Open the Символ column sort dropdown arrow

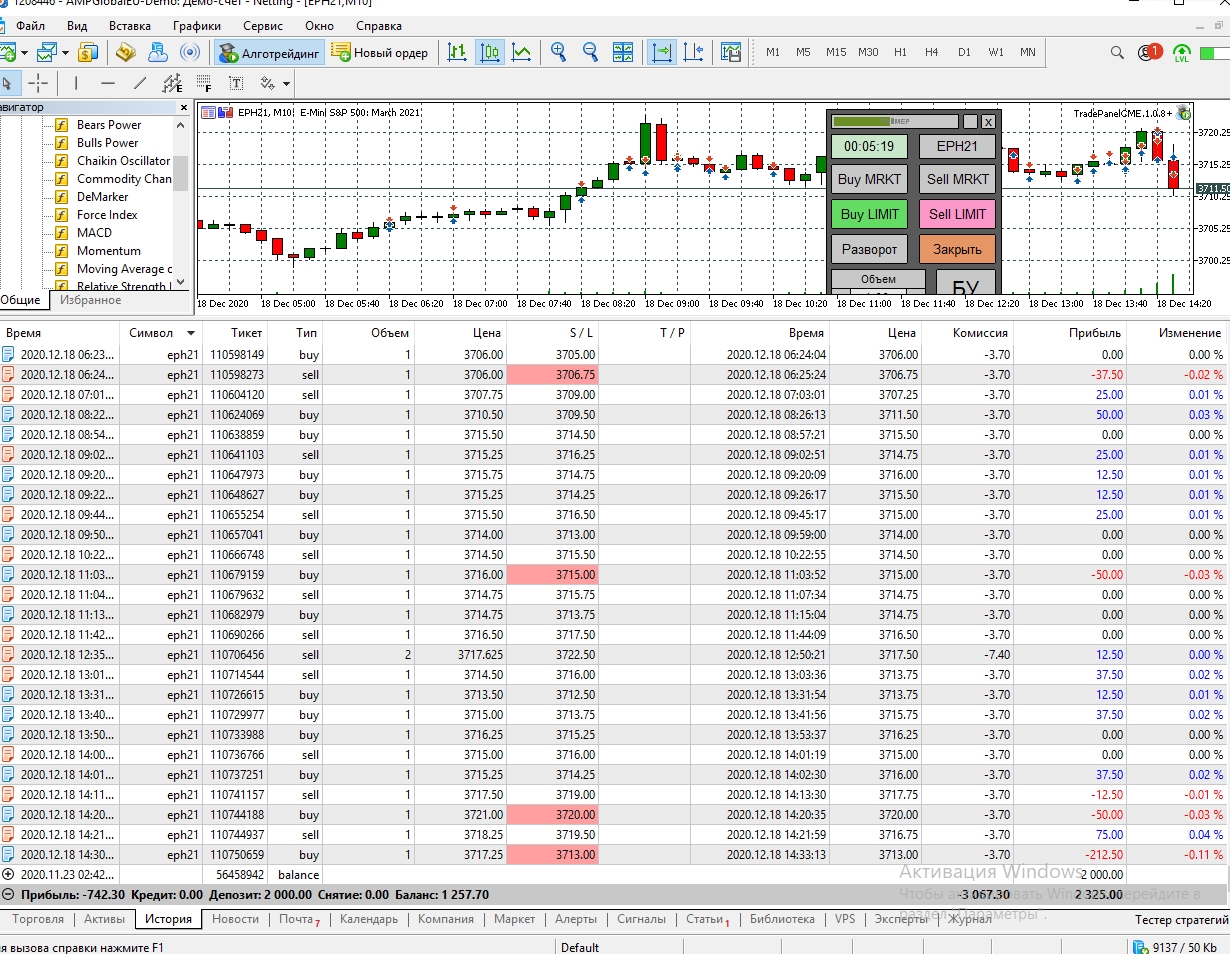pyautogui.click(x=190, y=333)
